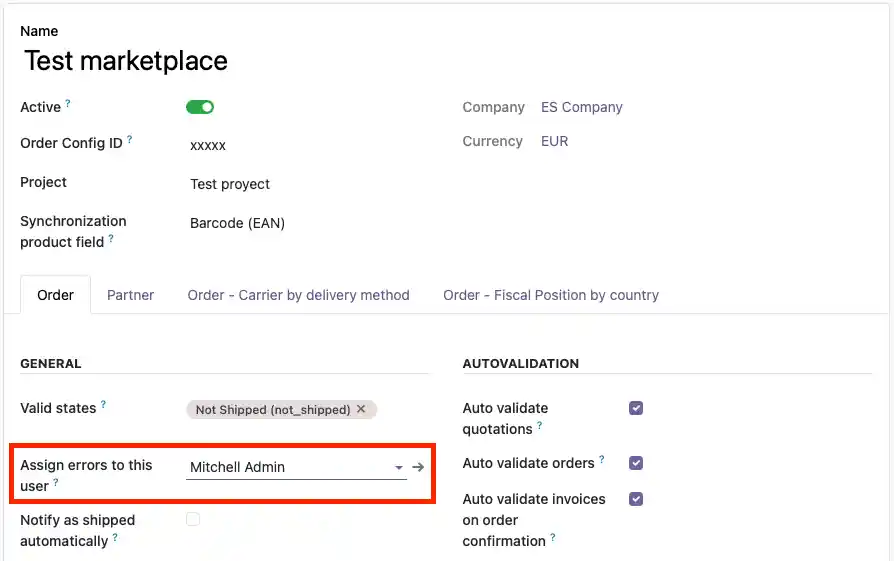Expand the Assign errors user dropdown arrow
This screenshot has width=894, height=561.
tap(398, 467)
